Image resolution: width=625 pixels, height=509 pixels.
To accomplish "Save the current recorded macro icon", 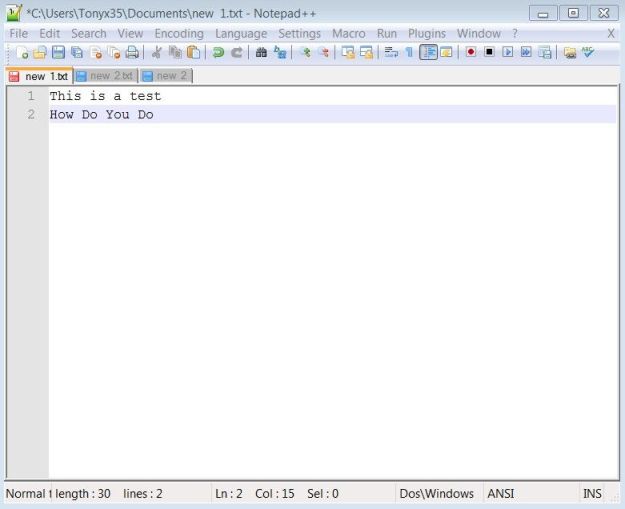I will [x=545, y=52].
